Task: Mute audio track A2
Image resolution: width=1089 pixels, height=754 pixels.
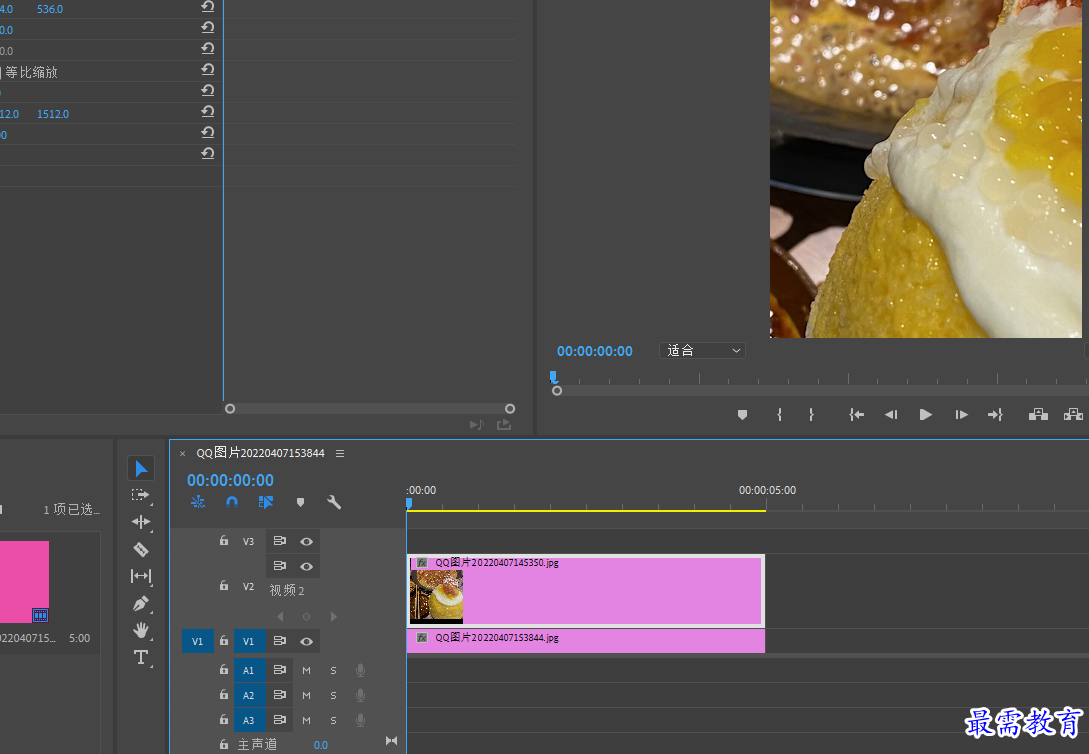Action: click(306, 696)
